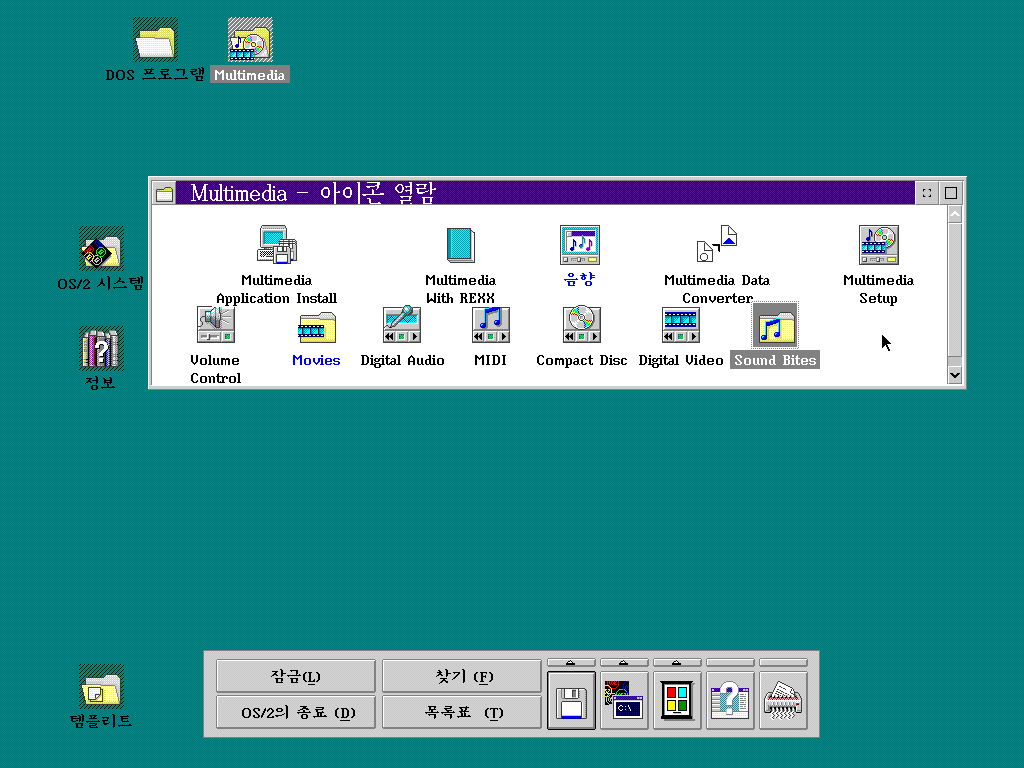Open the 템플리트 templates folder icon
The width and height of the screenshot is (1024, 768).
coord(101,686)
